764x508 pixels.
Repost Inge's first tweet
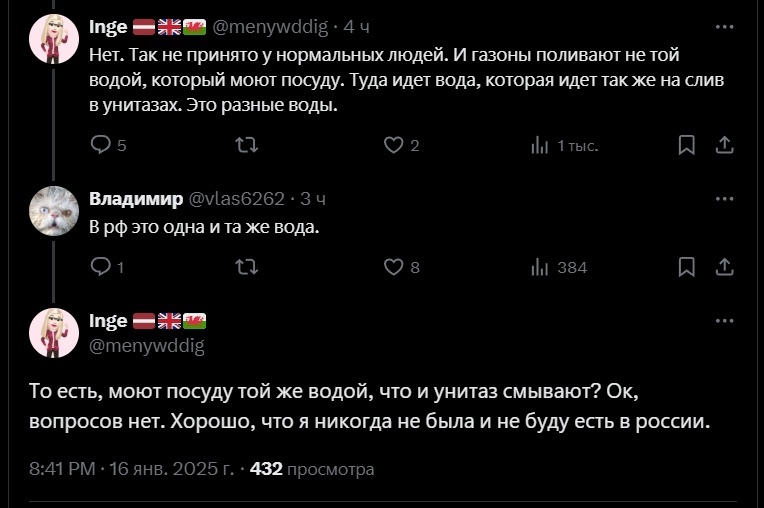[x=246, y=145]
